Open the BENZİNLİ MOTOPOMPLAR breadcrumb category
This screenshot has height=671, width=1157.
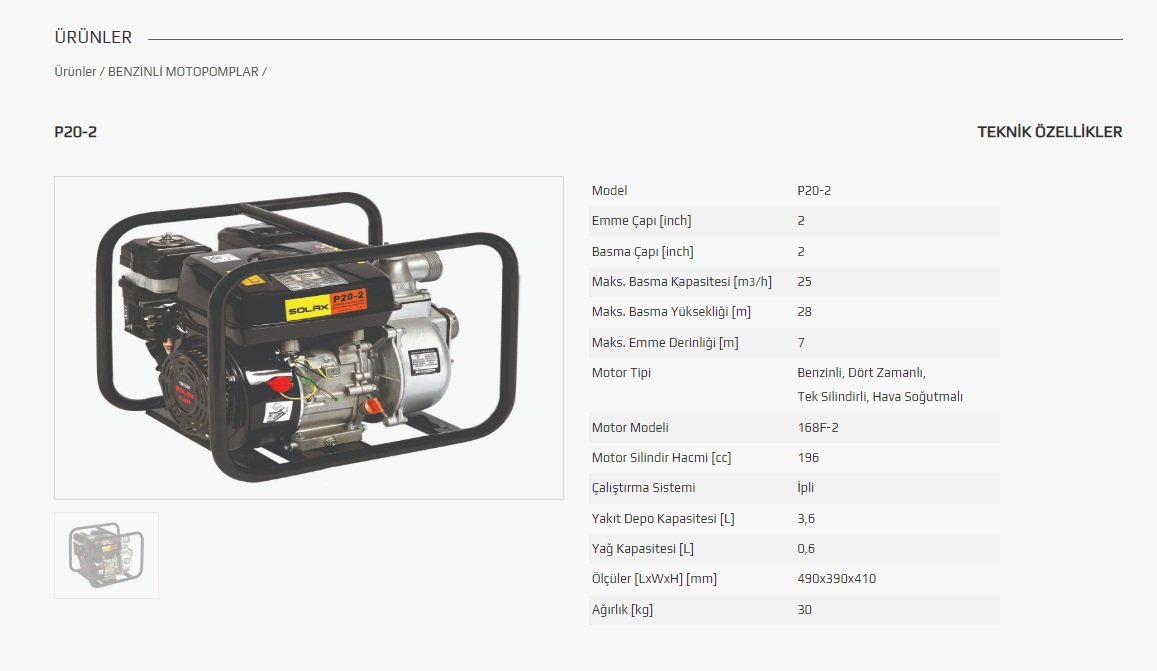click(183, 72)
